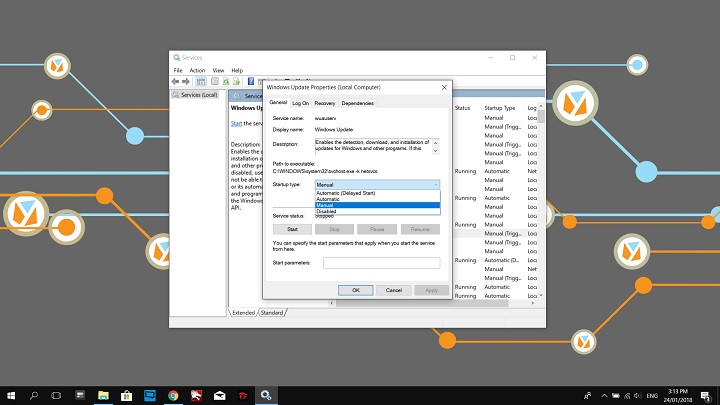Screen dimensions: 720x405
Task: Click the Forward arrow in Services toolbar
Action: [x=186, y=81]
